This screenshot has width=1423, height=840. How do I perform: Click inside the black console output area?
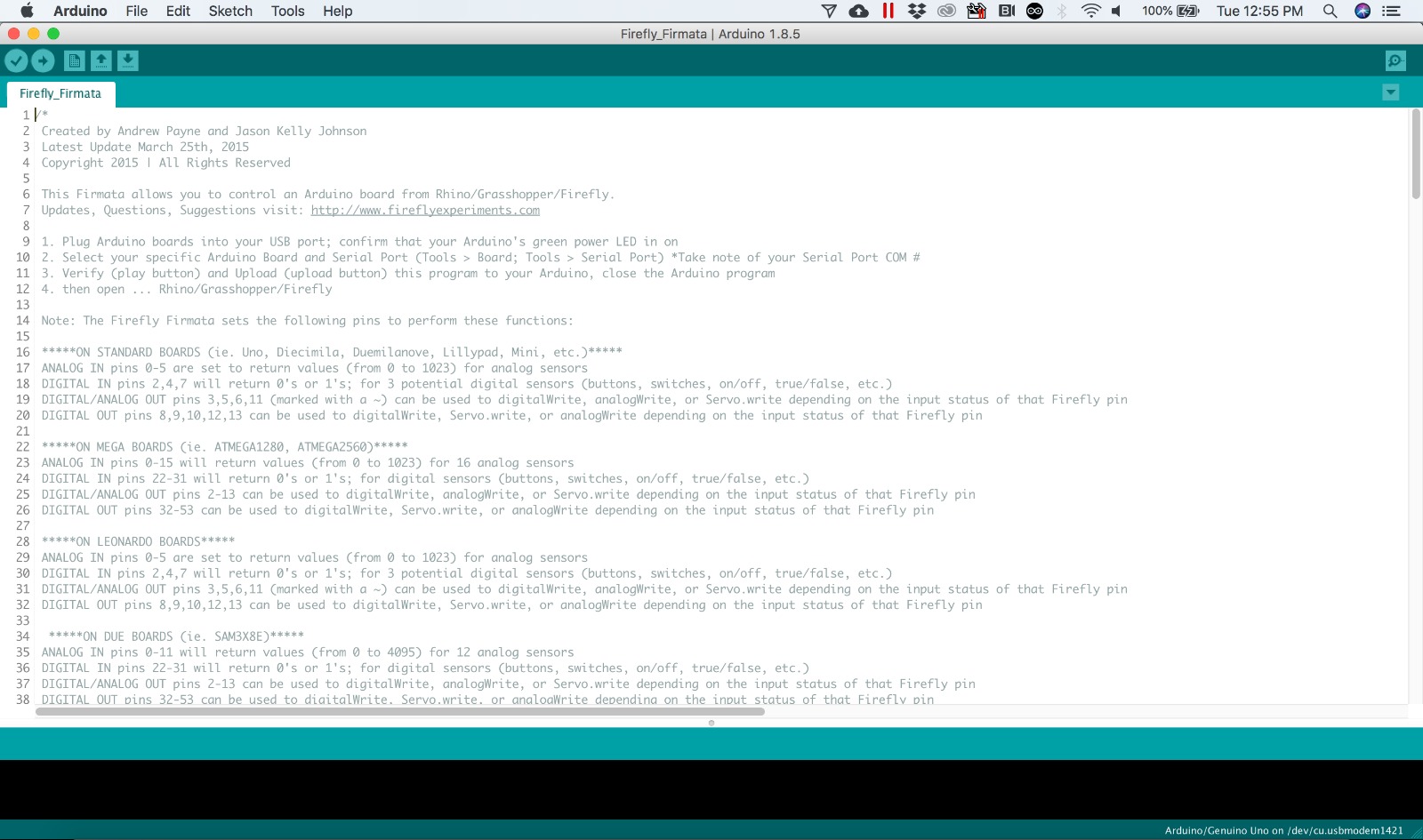(x=711, y=789)
